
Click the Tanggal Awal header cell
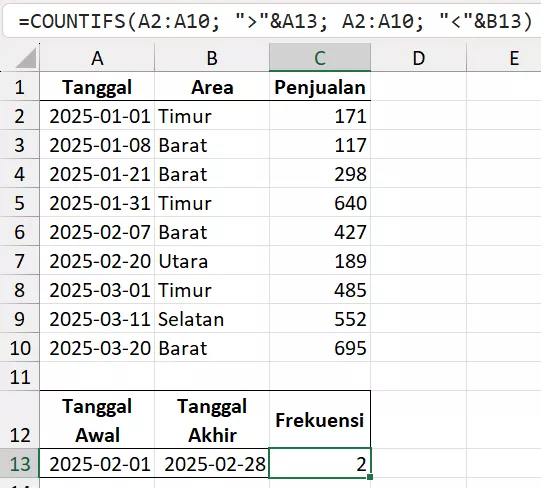click(97, 420)
